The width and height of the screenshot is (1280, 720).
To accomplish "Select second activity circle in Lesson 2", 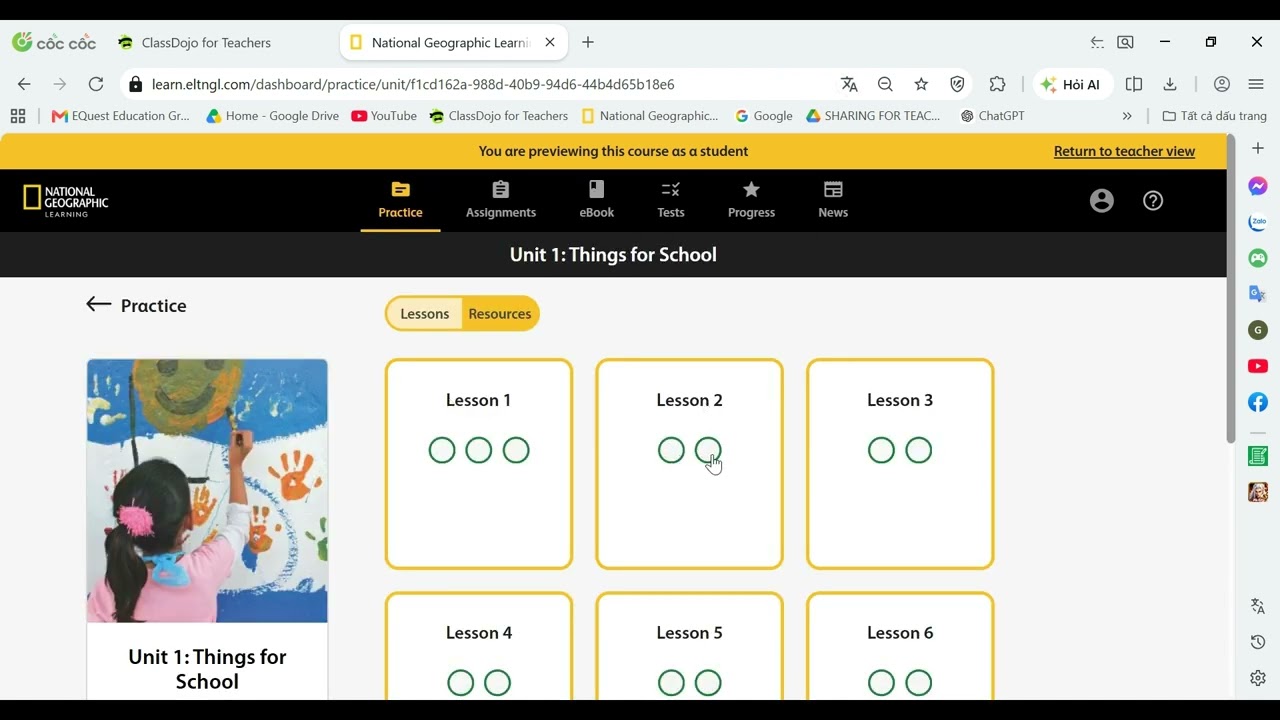I will (708, 450).
